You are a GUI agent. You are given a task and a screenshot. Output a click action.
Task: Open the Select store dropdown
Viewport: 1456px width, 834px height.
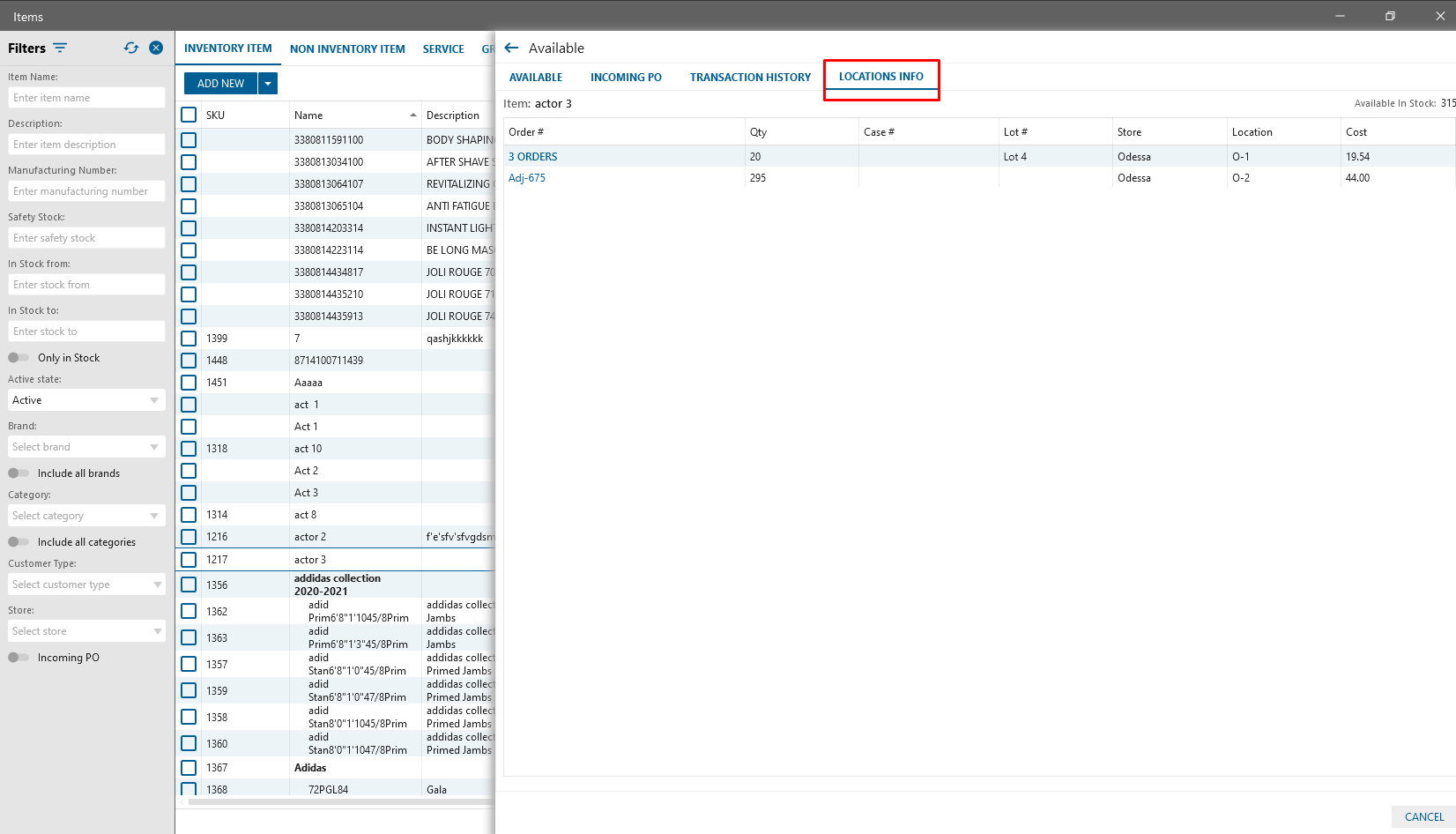point(86,631)
